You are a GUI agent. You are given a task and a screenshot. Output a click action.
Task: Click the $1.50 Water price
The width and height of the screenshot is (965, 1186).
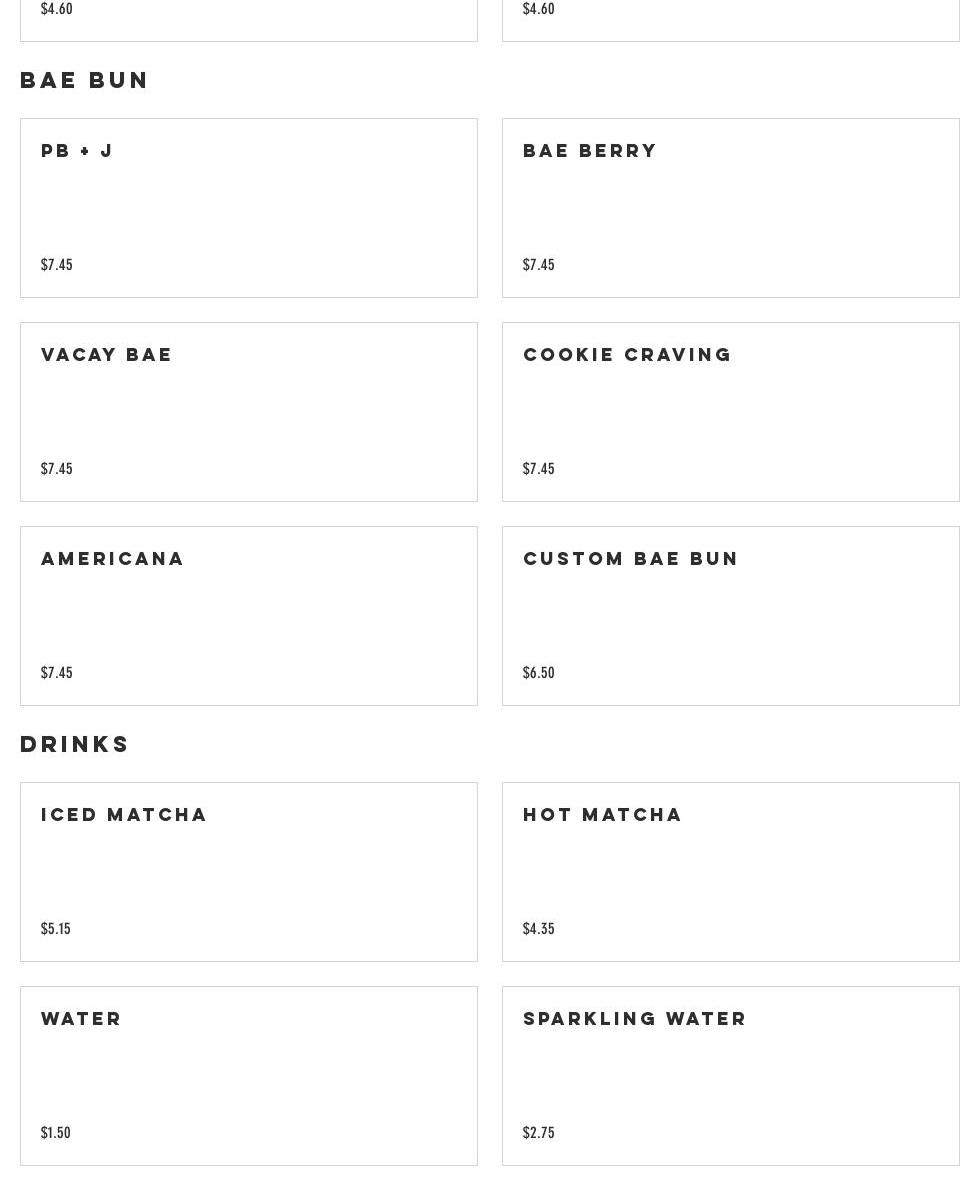(56, 1133)
